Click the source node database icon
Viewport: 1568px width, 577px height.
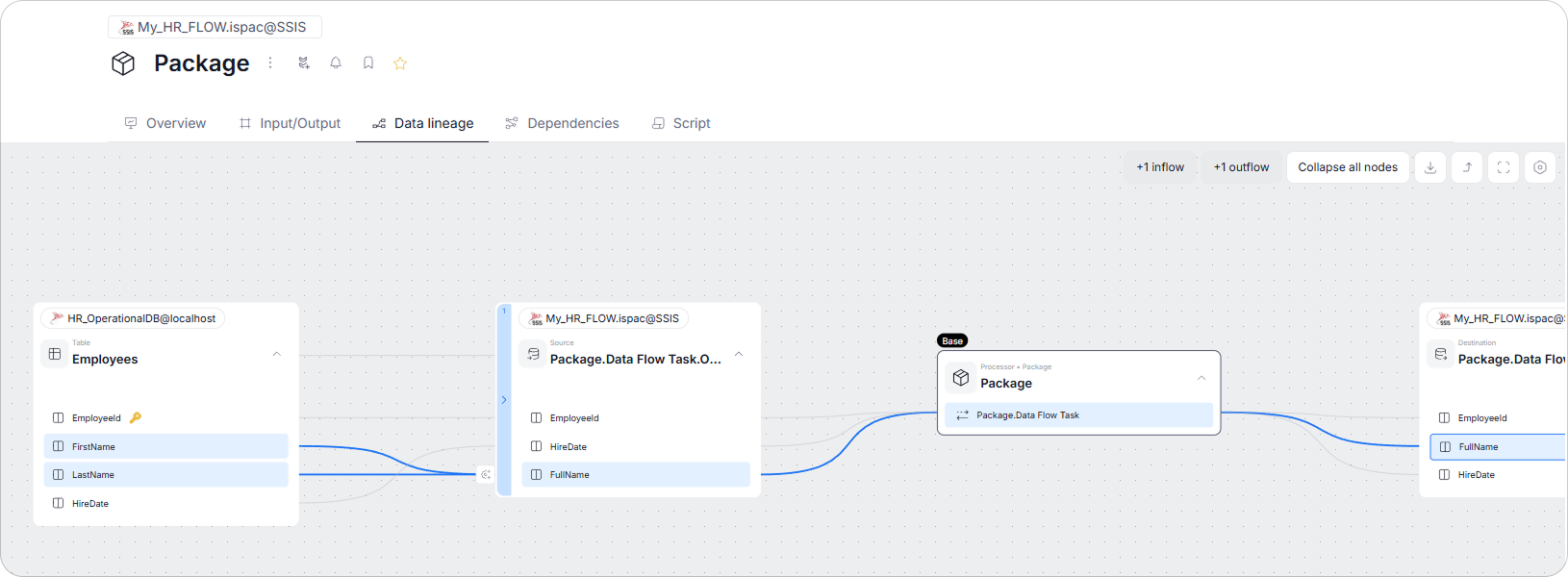[x=533, y=354]
